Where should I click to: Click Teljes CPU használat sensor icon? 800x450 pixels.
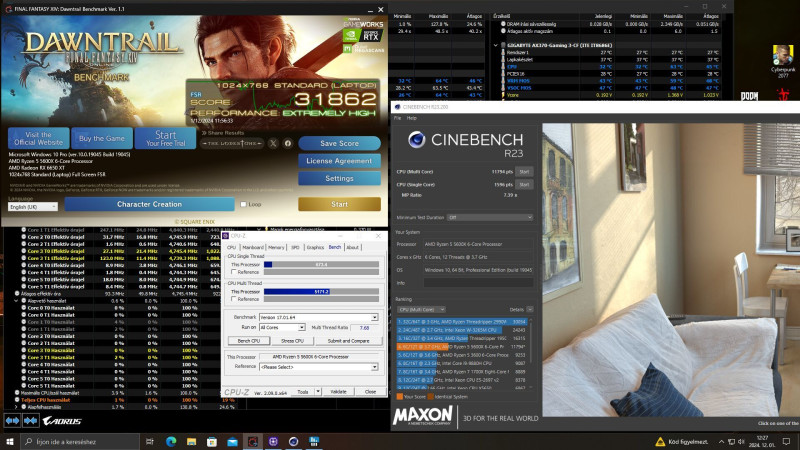17,400
